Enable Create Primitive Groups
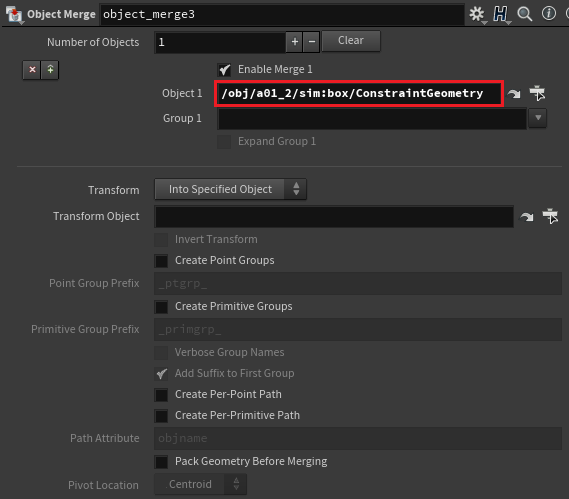The width and height of the screenshot is (569, 499). point(161,307)
